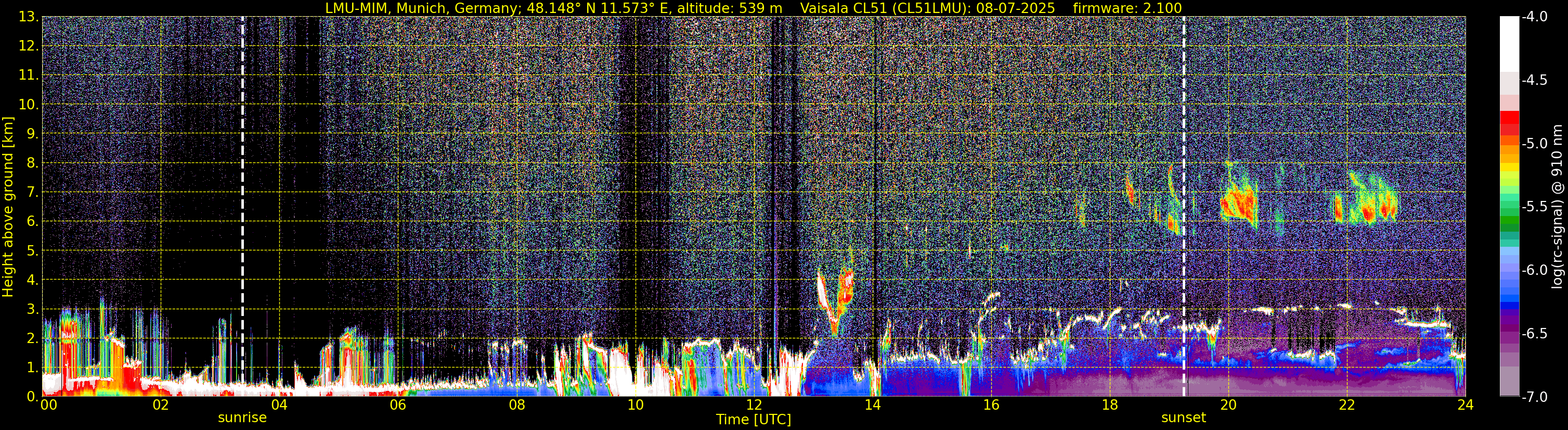Select the red band on the colorbar

tap(1509, 123)
